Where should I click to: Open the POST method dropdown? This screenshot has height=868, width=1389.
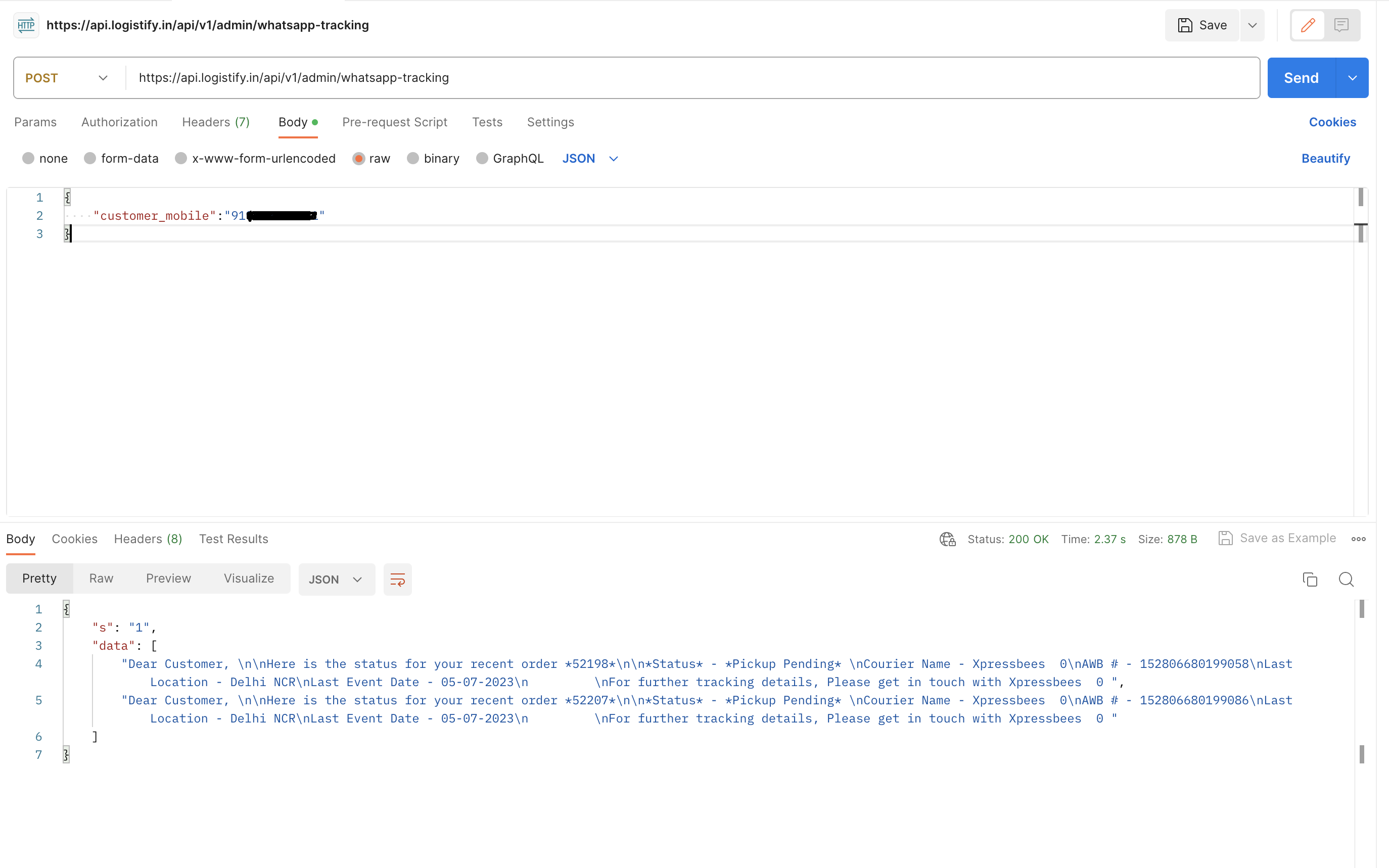pos(67,77)
